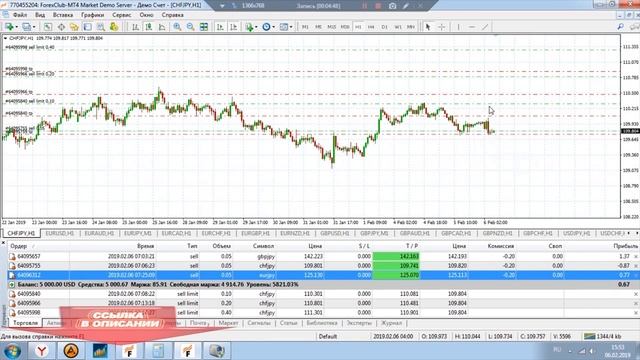
Task: Open the Periods clock icon
Action: (266, 27)
